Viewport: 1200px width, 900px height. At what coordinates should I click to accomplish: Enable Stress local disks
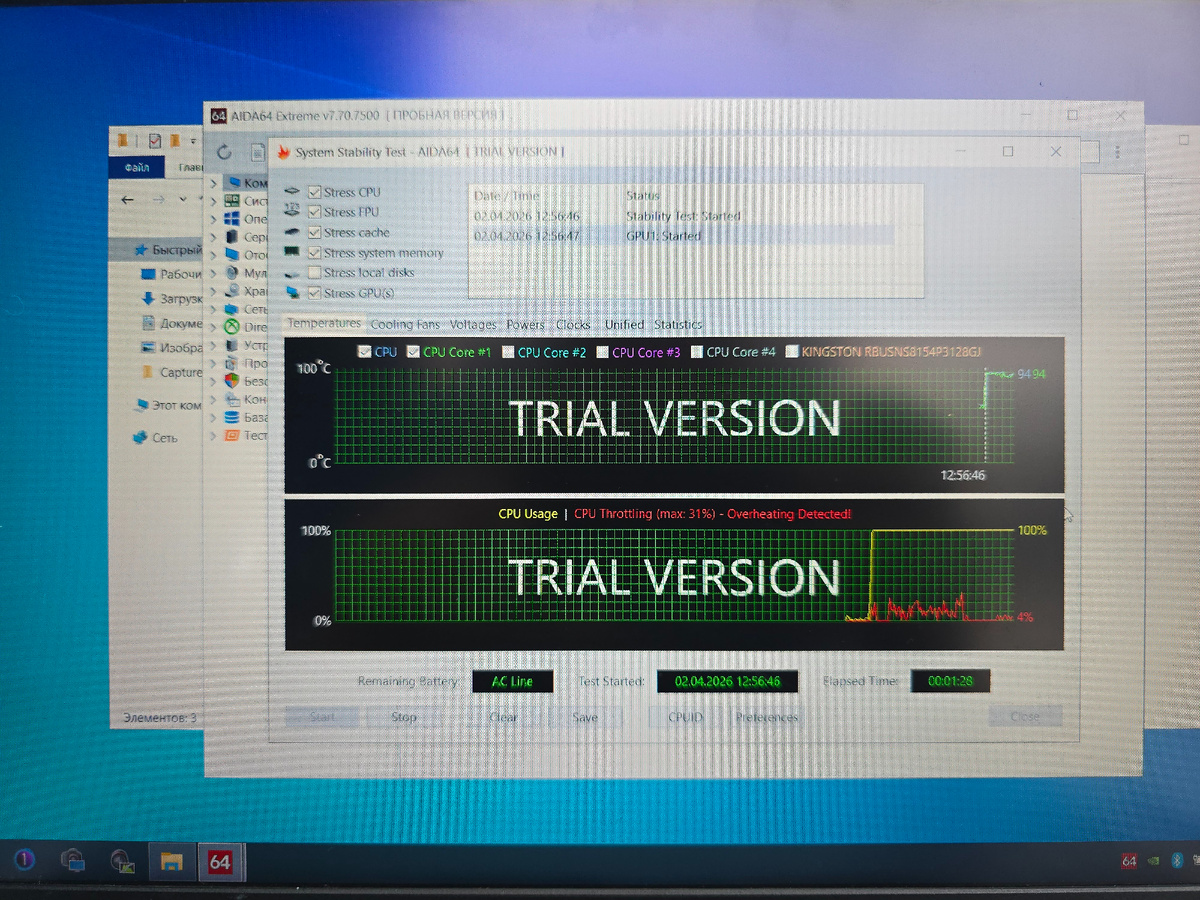click(x=315, y=273)
